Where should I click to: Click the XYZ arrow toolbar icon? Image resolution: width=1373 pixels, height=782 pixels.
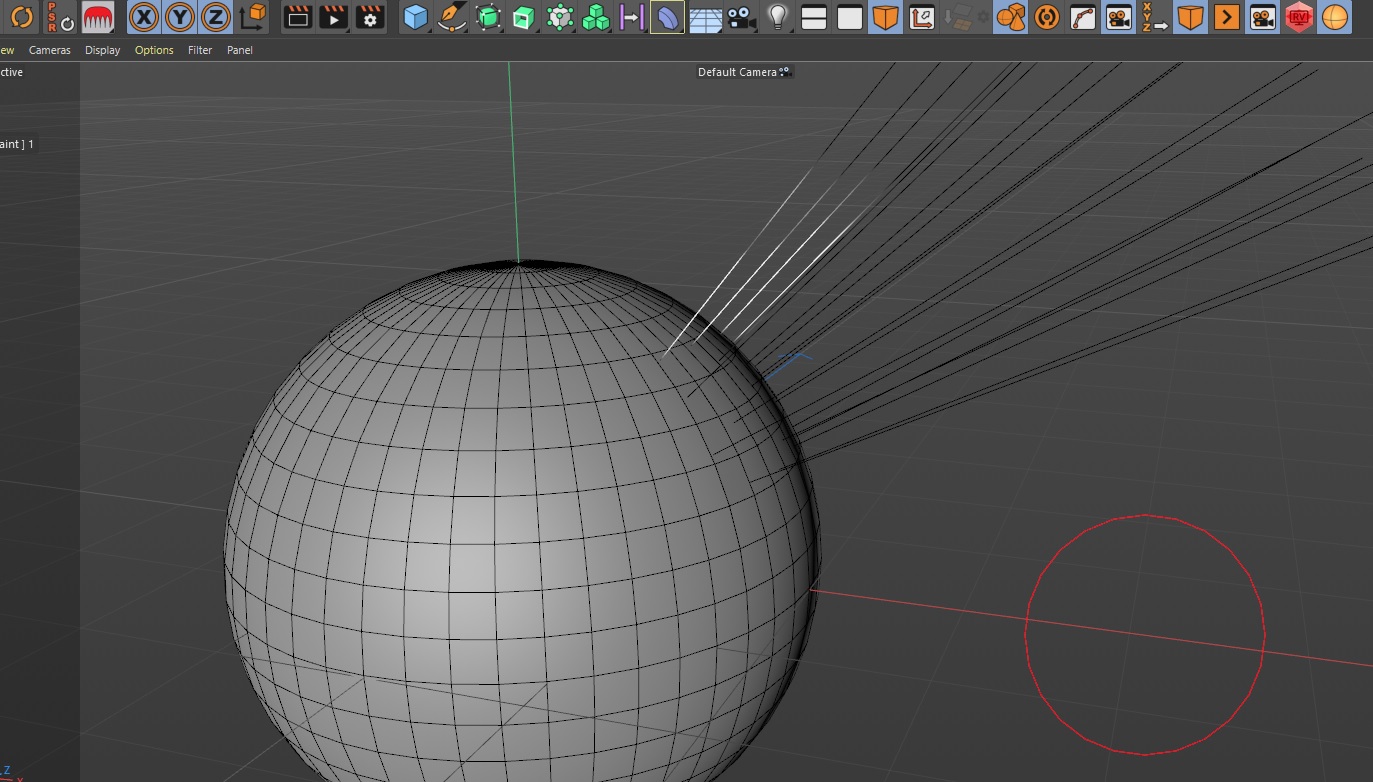1154,17
